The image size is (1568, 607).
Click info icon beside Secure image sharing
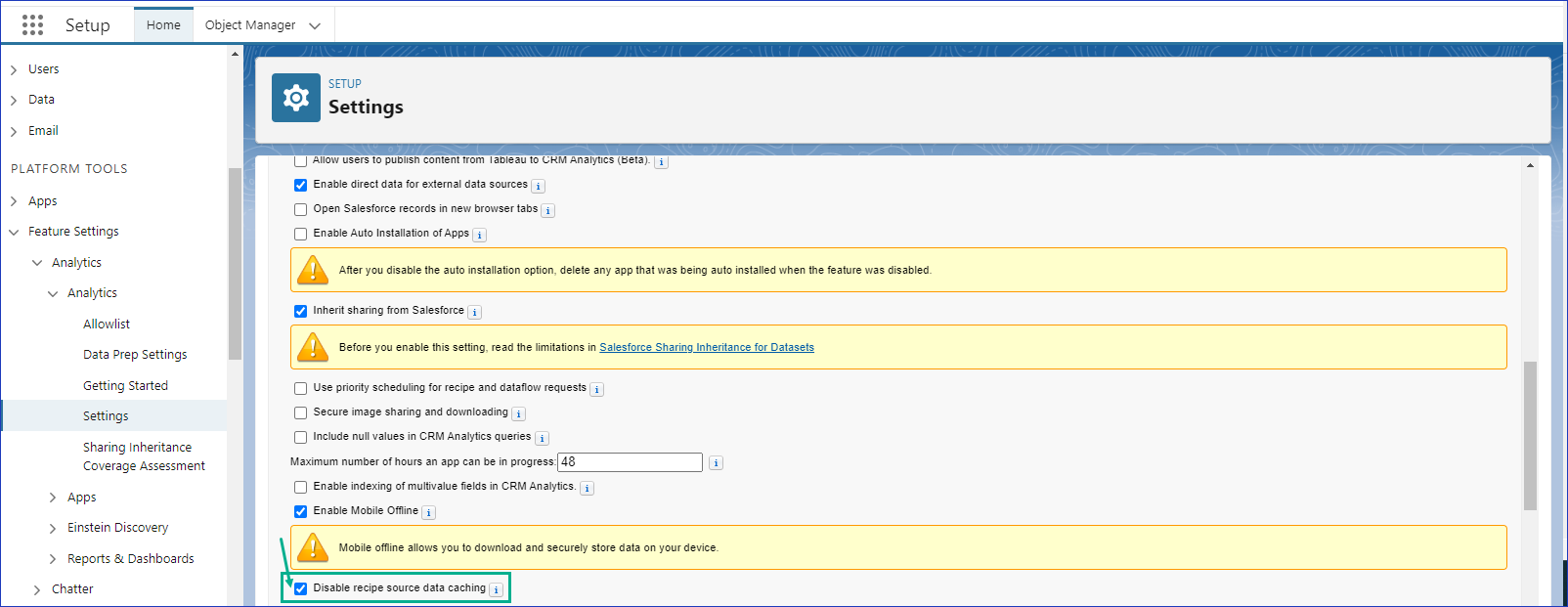click(519, 414)
